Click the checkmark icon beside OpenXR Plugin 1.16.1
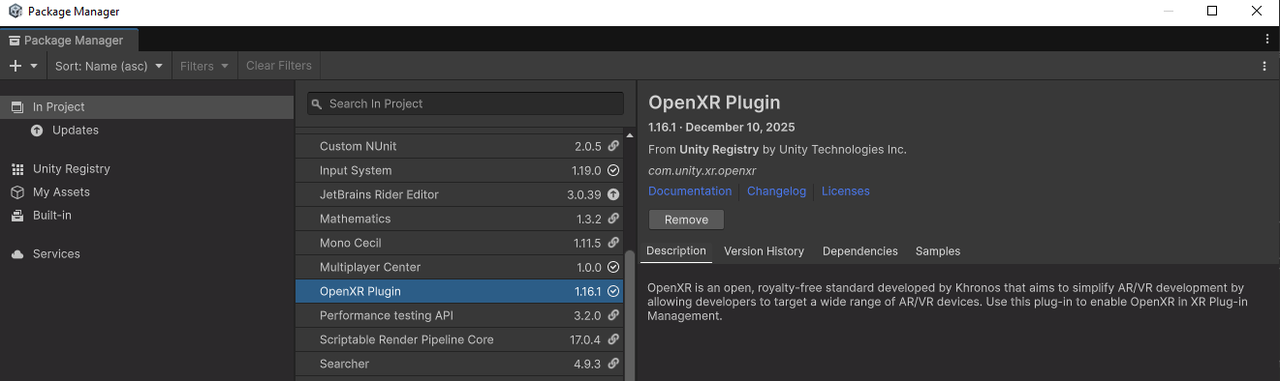 [x=613, y=291]
